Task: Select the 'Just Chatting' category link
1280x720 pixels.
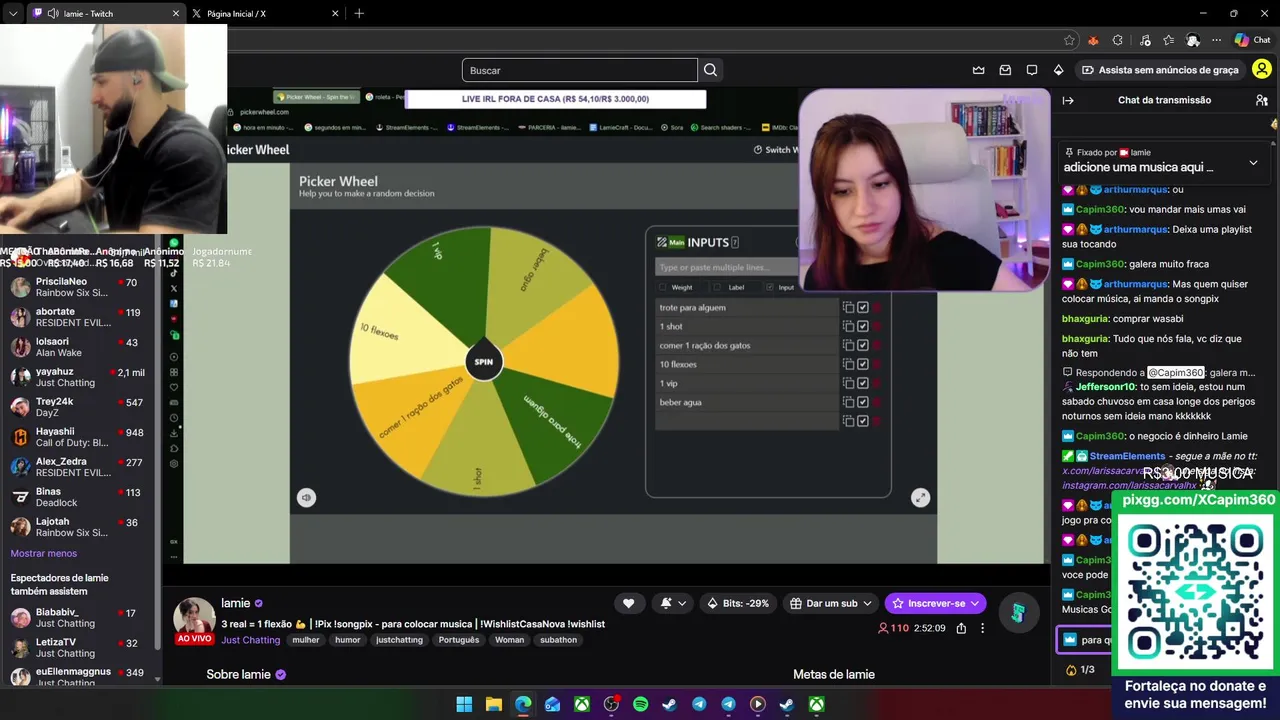Action: (251, 640)
